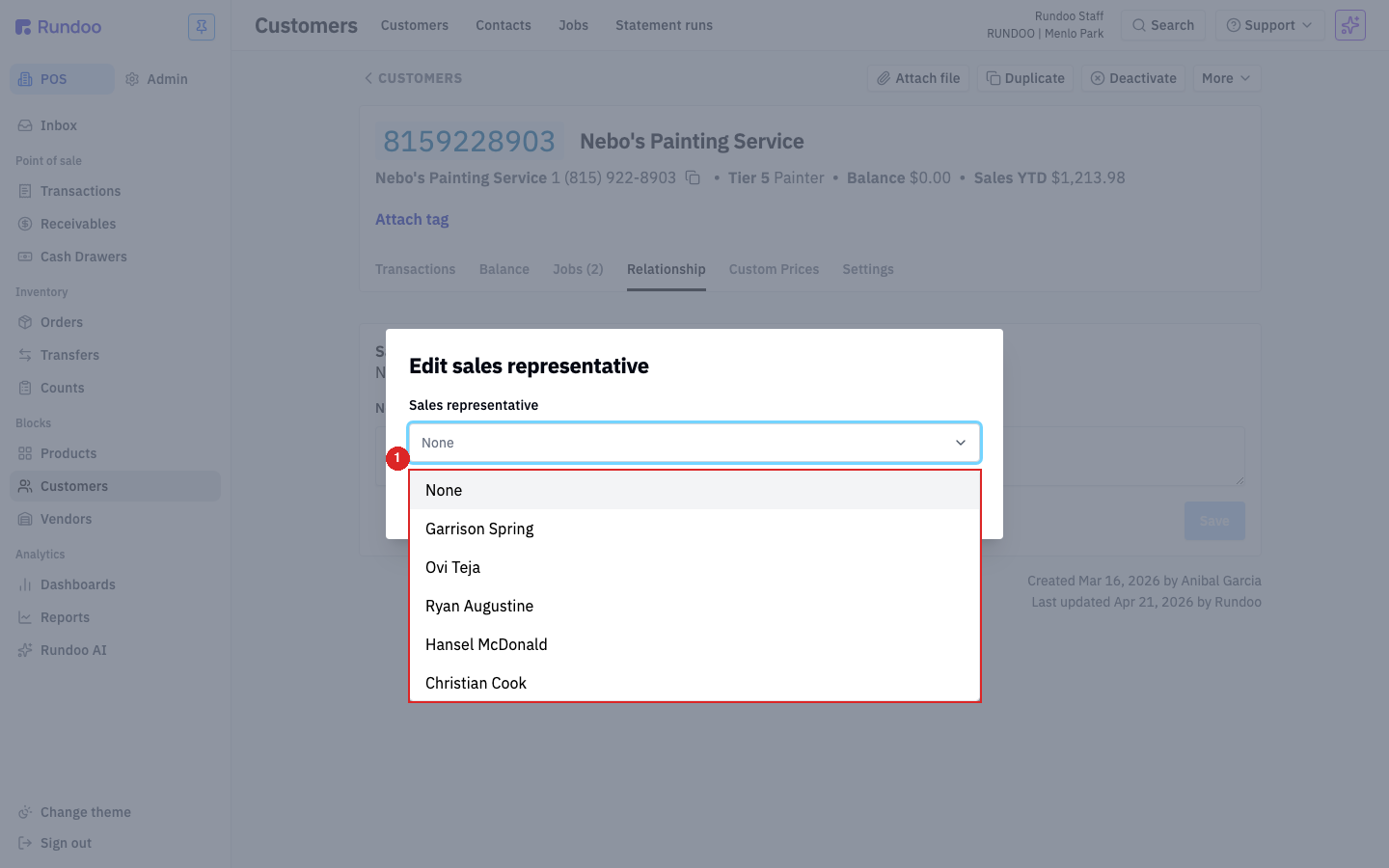This screenshot has width=1389, height=868.
Task: Click the POS mode button
Action: (62, 79)
